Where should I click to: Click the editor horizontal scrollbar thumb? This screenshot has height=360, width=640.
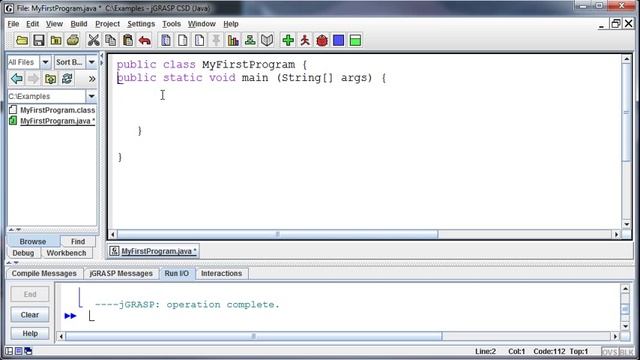pos(277,234)
